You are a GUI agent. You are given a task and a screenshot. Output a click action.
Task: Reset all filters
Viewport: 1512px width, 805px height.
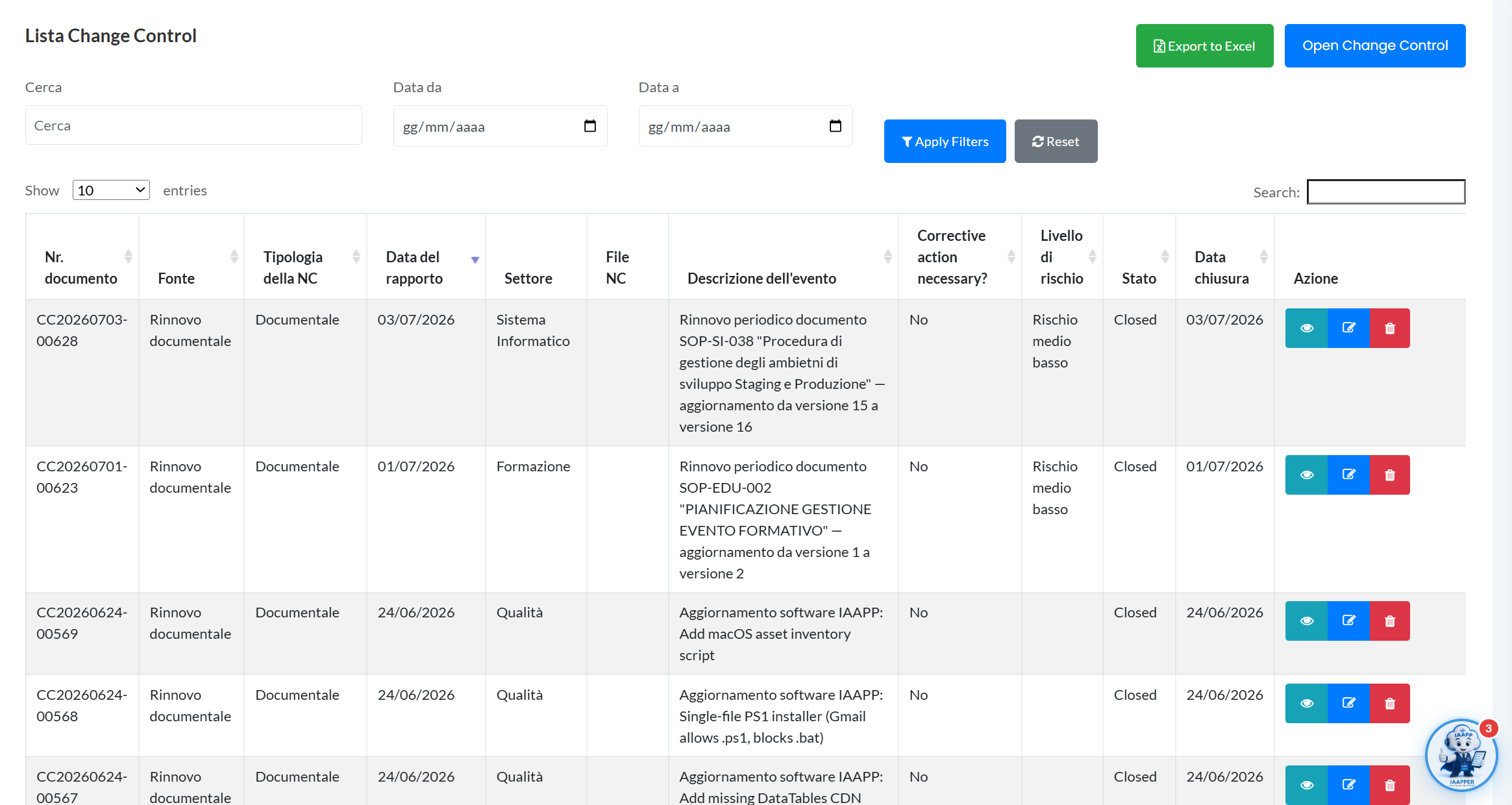(x=1056, y=141)
